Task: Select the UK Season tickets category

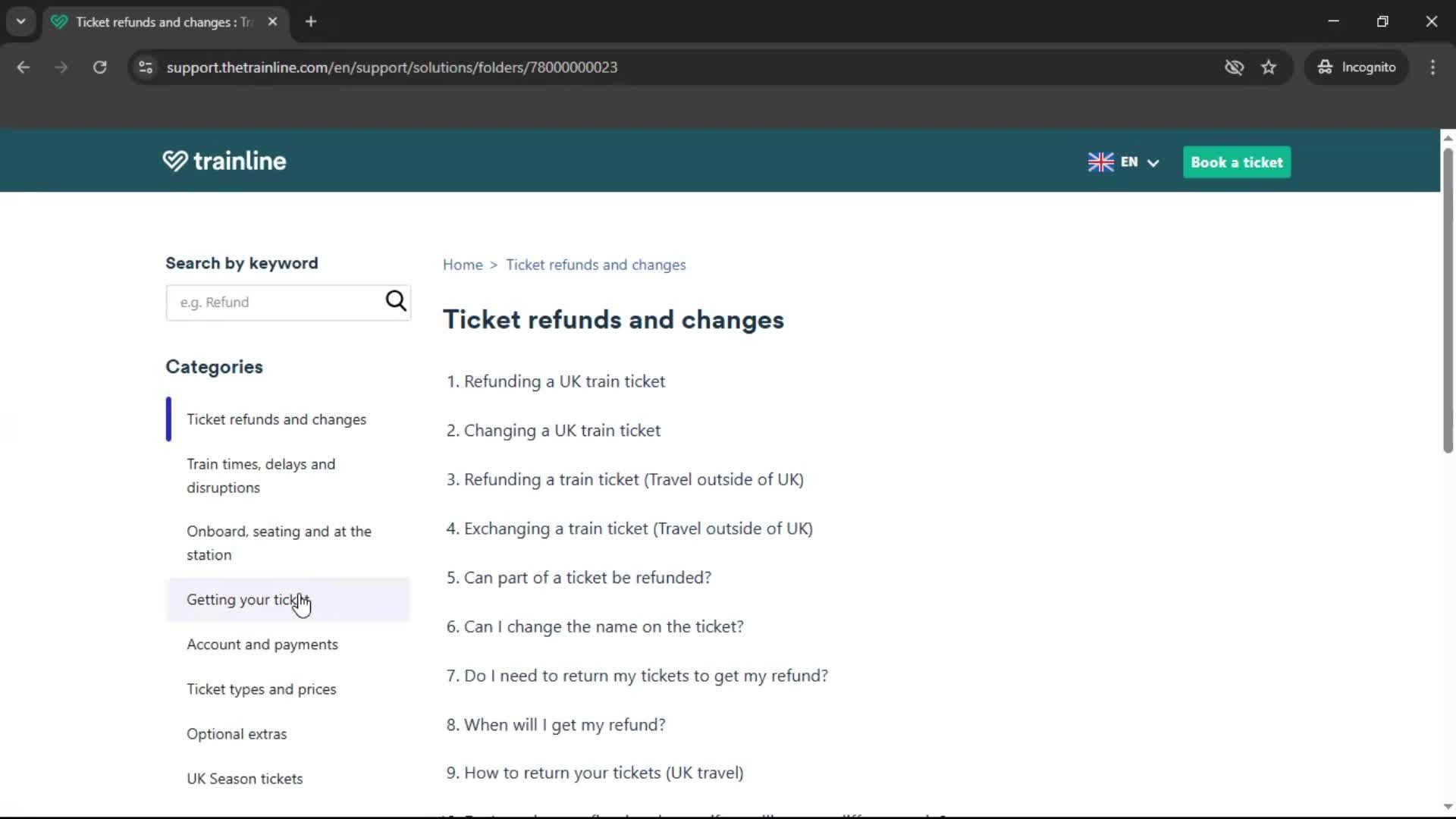Action: tap(244, 778)
